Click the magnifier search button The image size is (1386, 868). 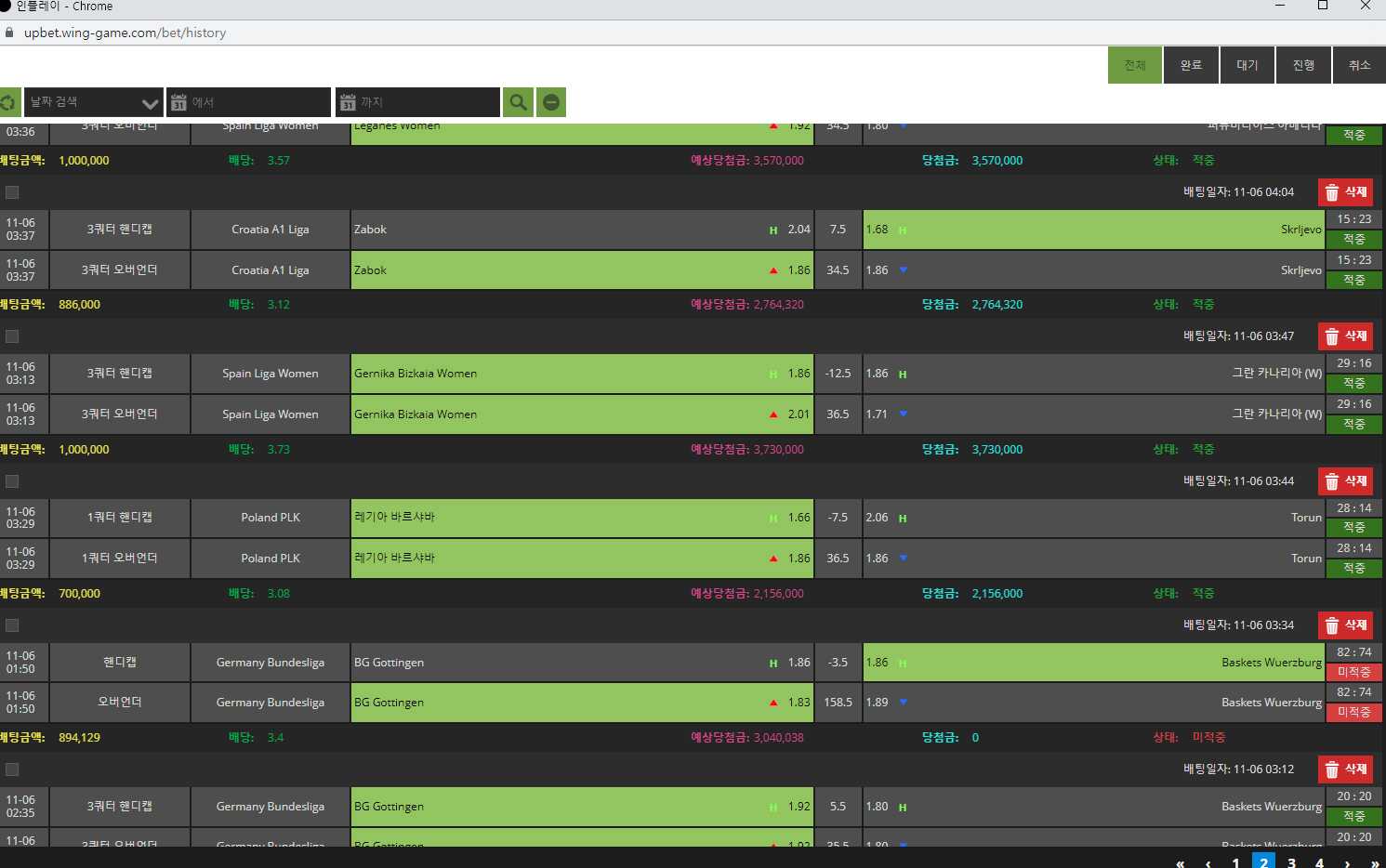point(518,102)
